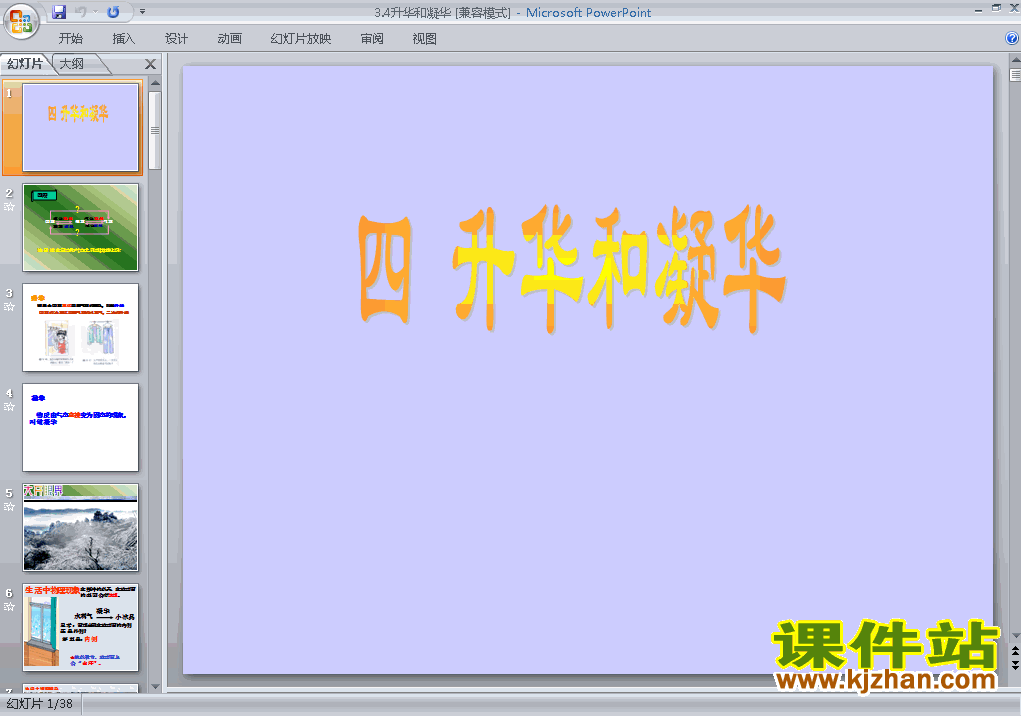1021x717 pixels.
Task: Select slide 5 snowy mountain thumbnail
Action: tap(81, 527)
